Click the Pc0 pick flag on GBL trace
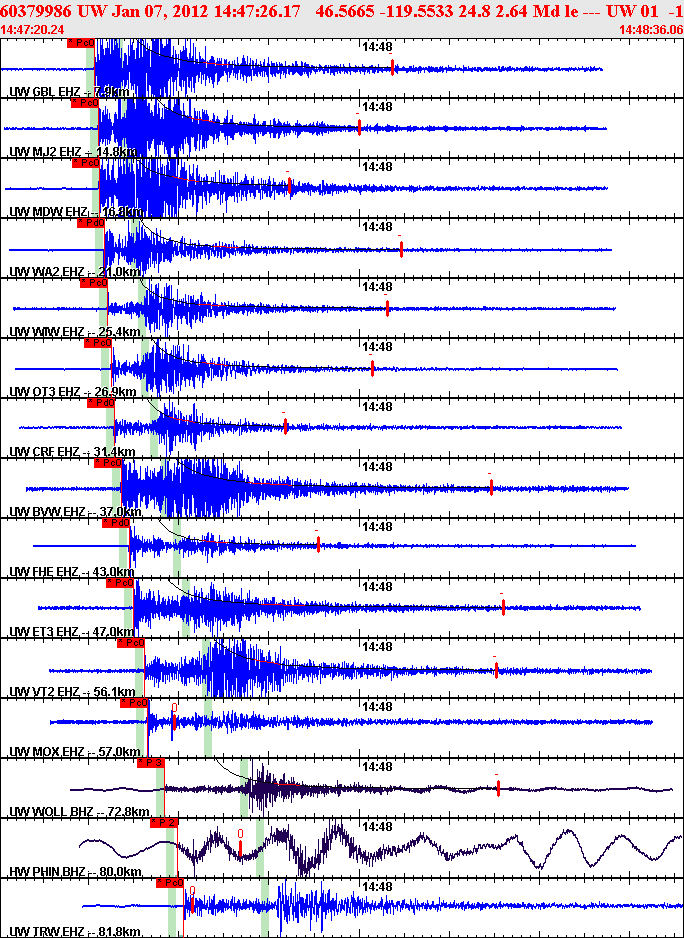 pyautogui.click(x=81, y=43)
